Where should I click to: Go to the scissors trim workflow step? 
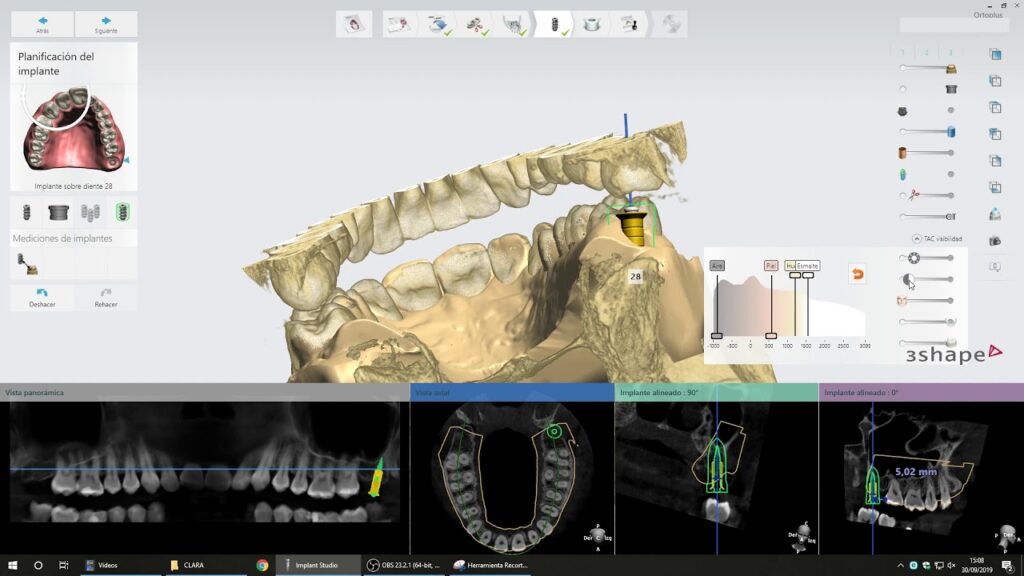(x=476, y=24)
